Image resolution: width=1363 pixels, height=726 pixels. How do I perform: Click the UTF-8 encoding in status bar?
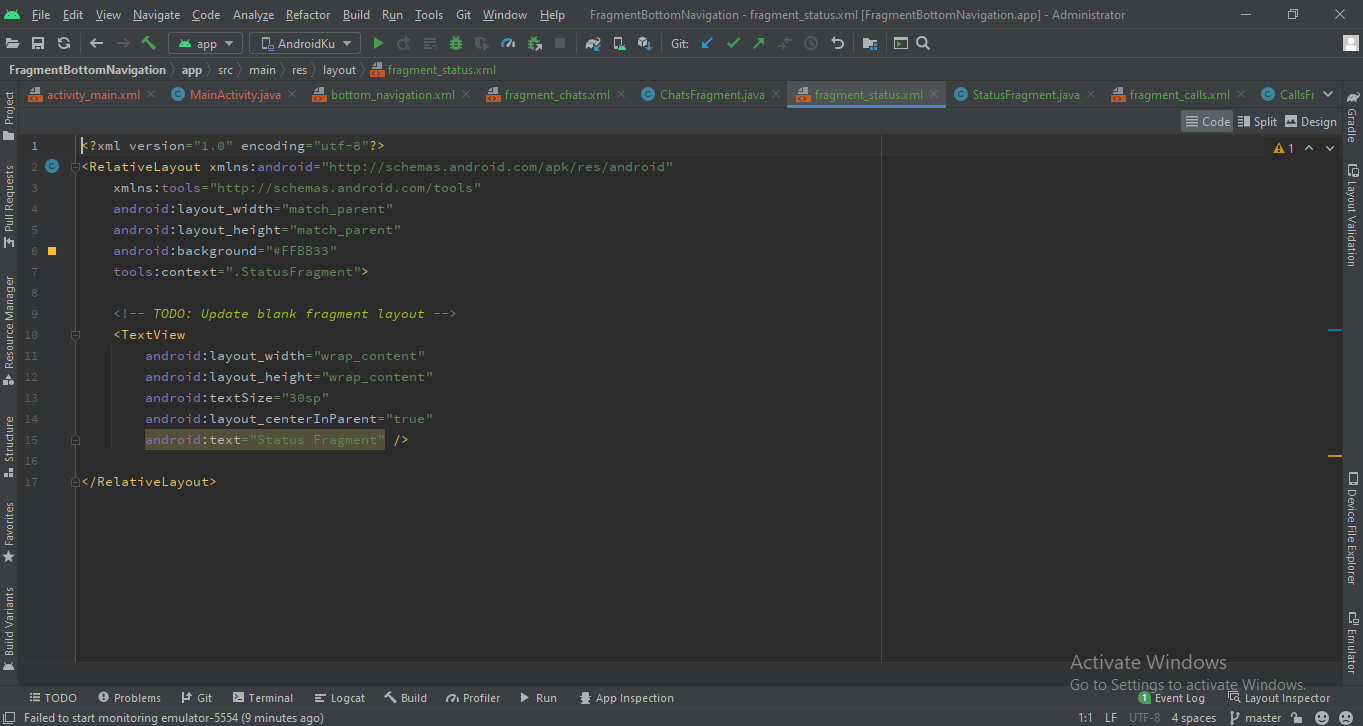[1145, 717]
